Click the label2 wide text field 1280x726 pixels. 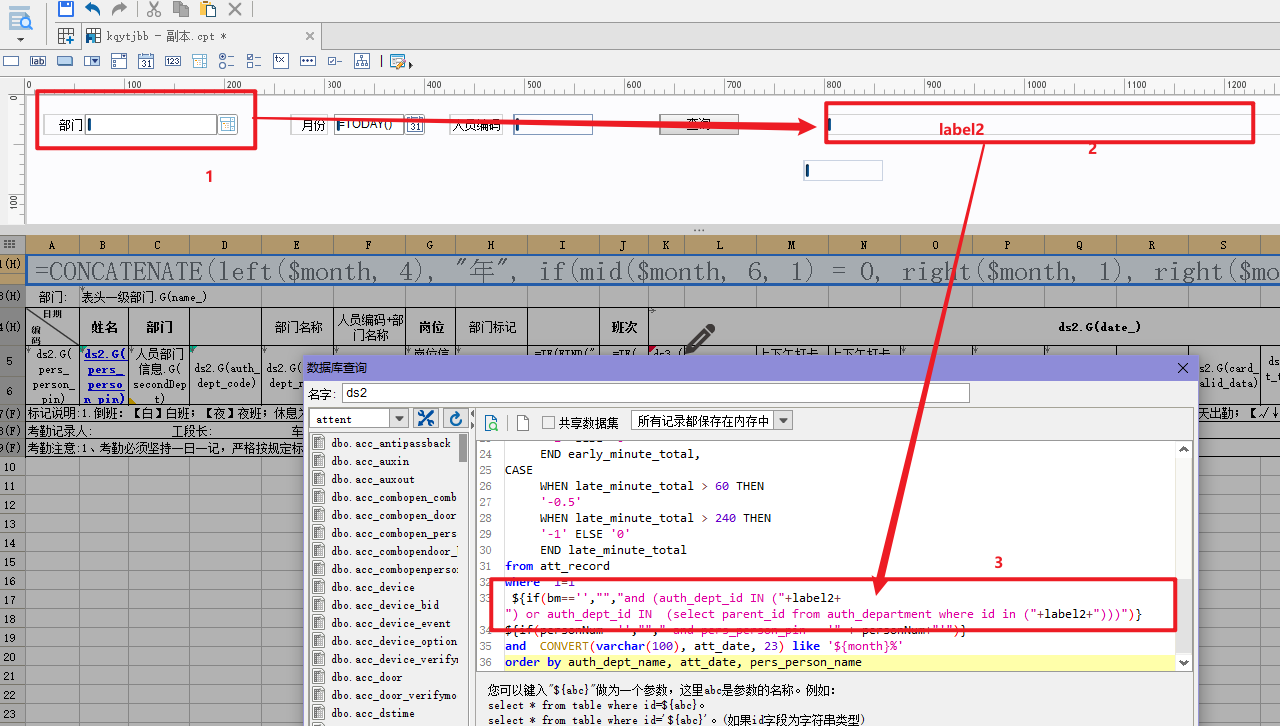tap(1038, 124)
